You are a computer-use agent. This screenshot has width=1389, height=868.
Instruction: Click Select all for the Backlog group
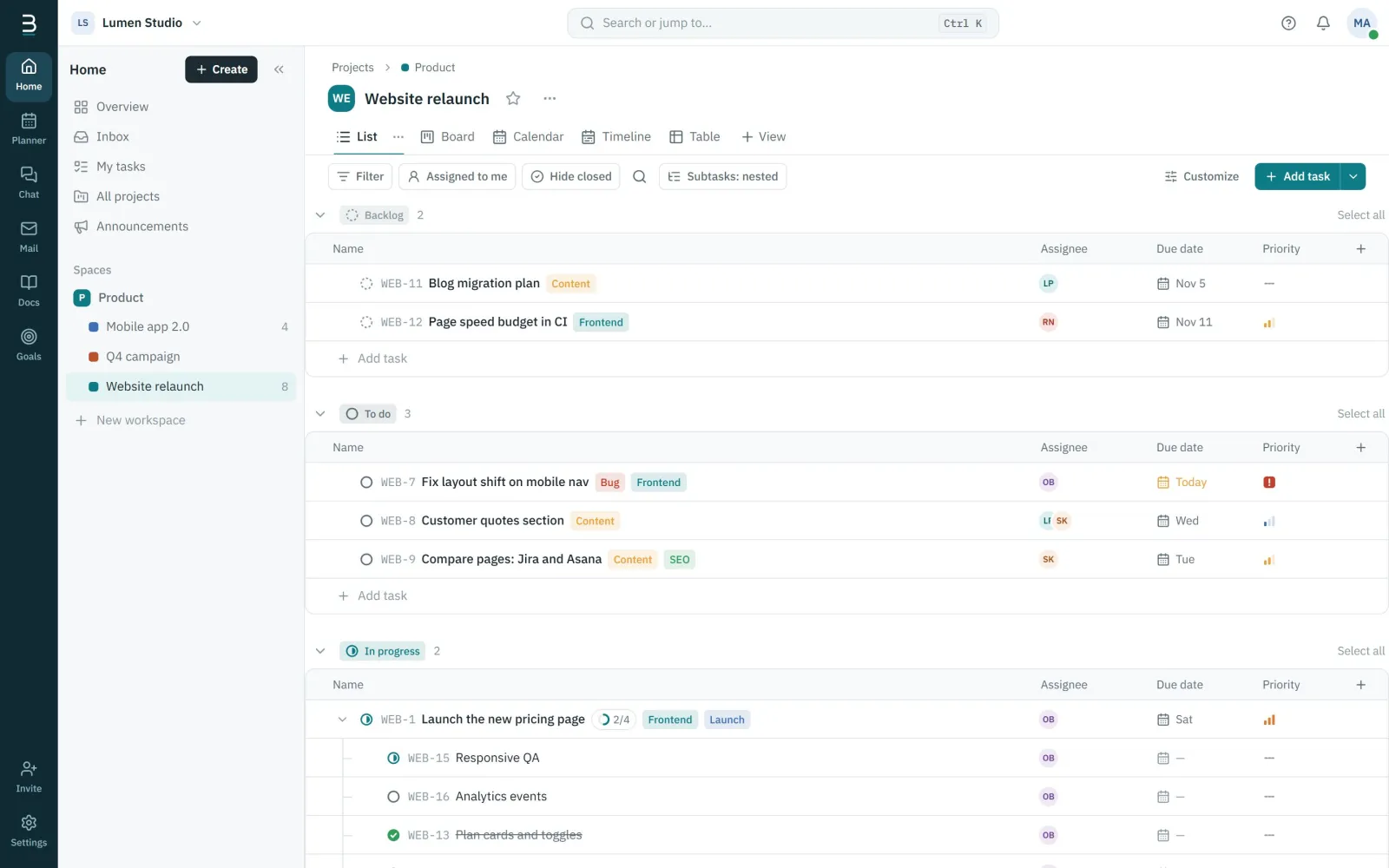(1360, 215)
